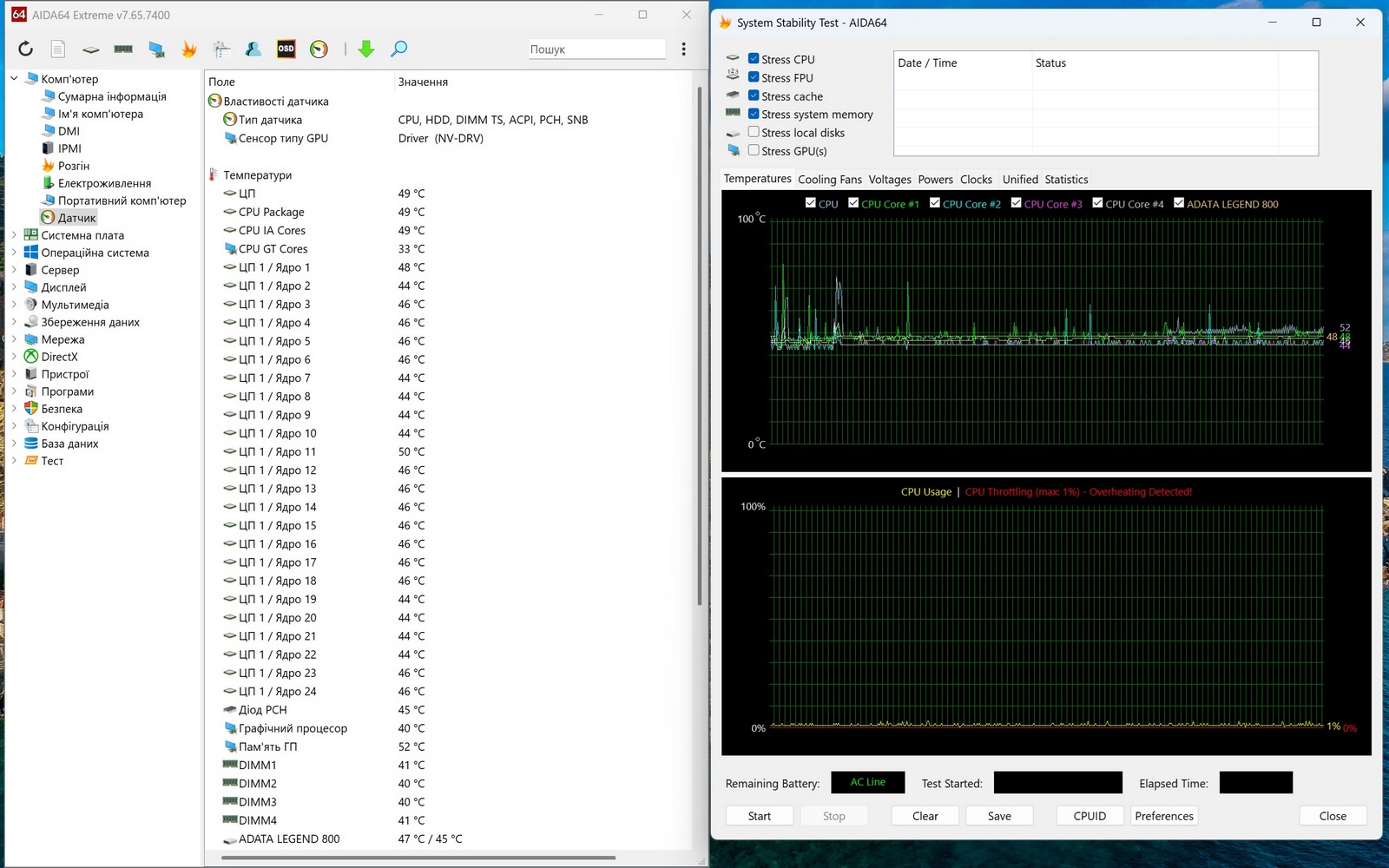1389x868 pixels.
Task: Uncheck Stress cache checkbox
Action: coord(754,95)
